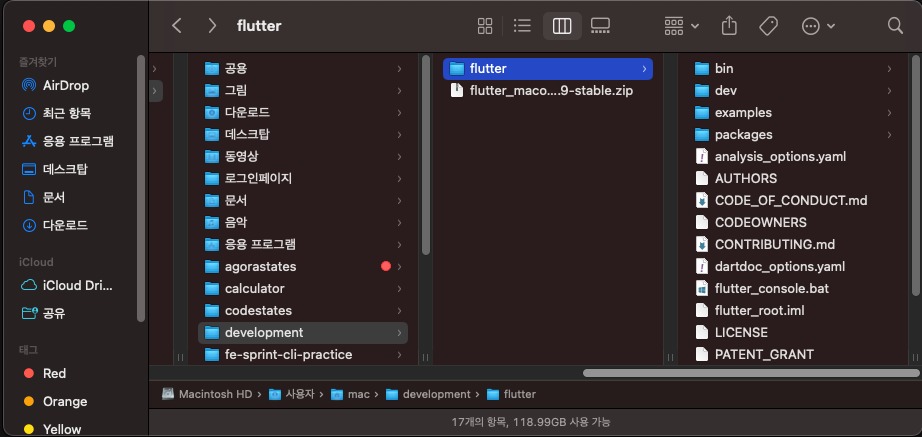Expand the examples folder chevron
Screen dimensions: 922x437
tap(890, 112)
